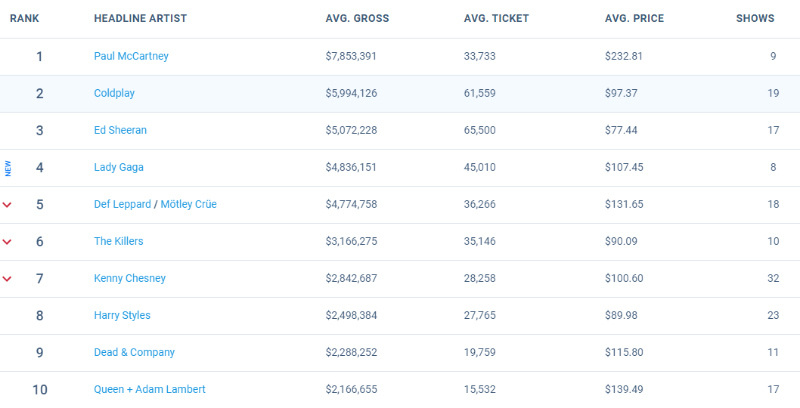Click the 65,500 ticket count

480,130
